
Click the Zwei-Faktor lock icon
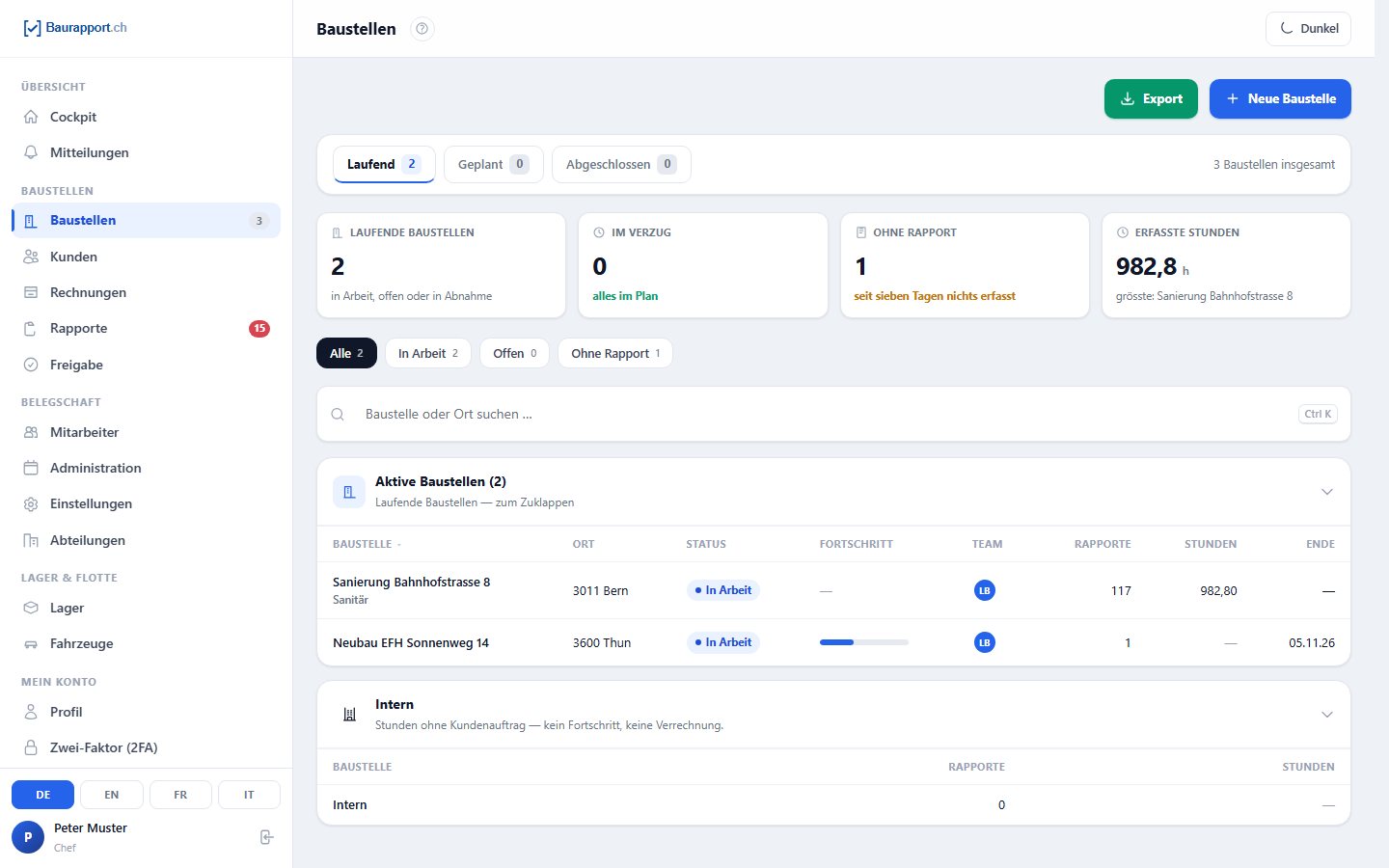31,747
